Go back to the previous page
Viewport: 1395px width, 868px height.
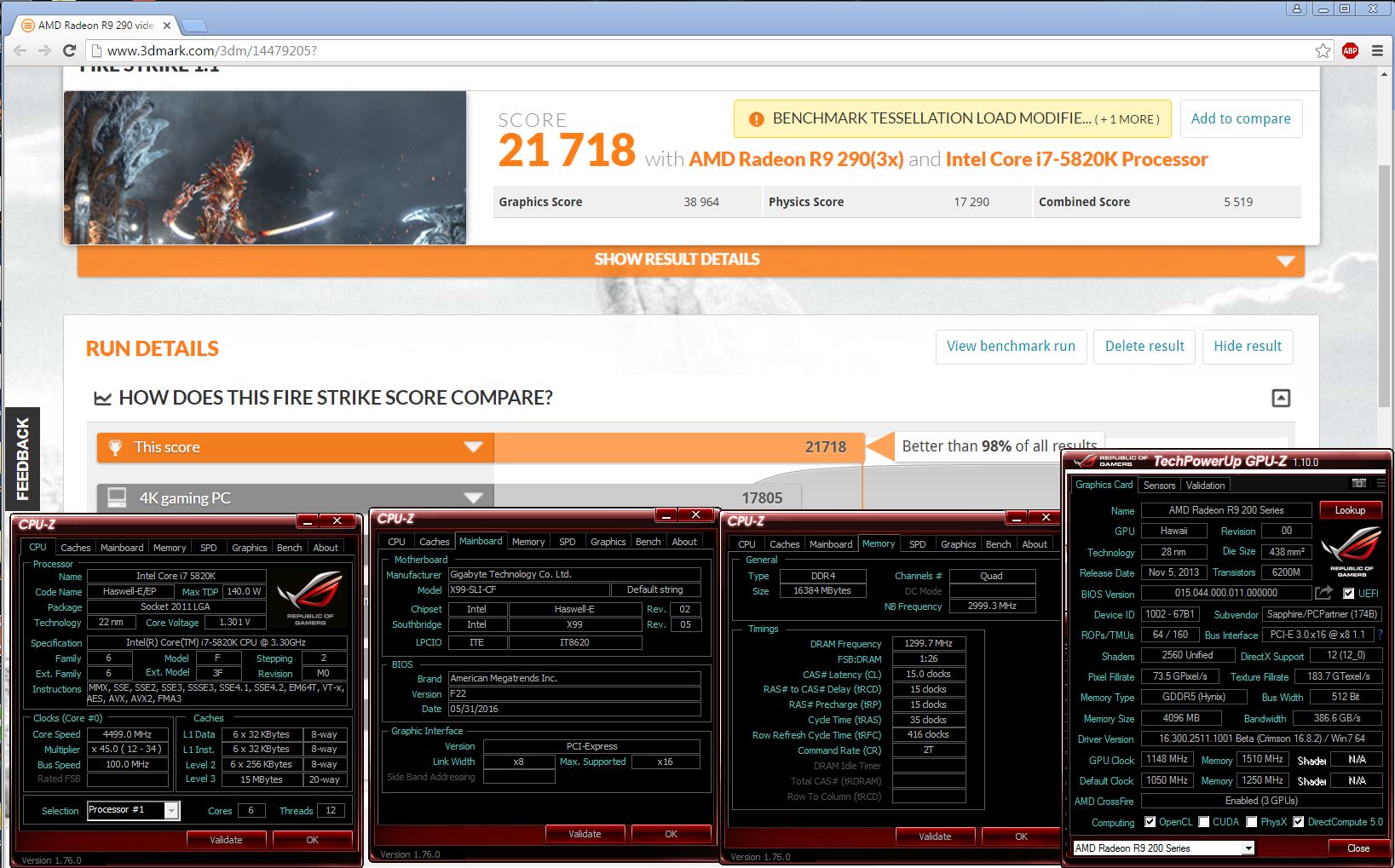click(x=20, y=51)
